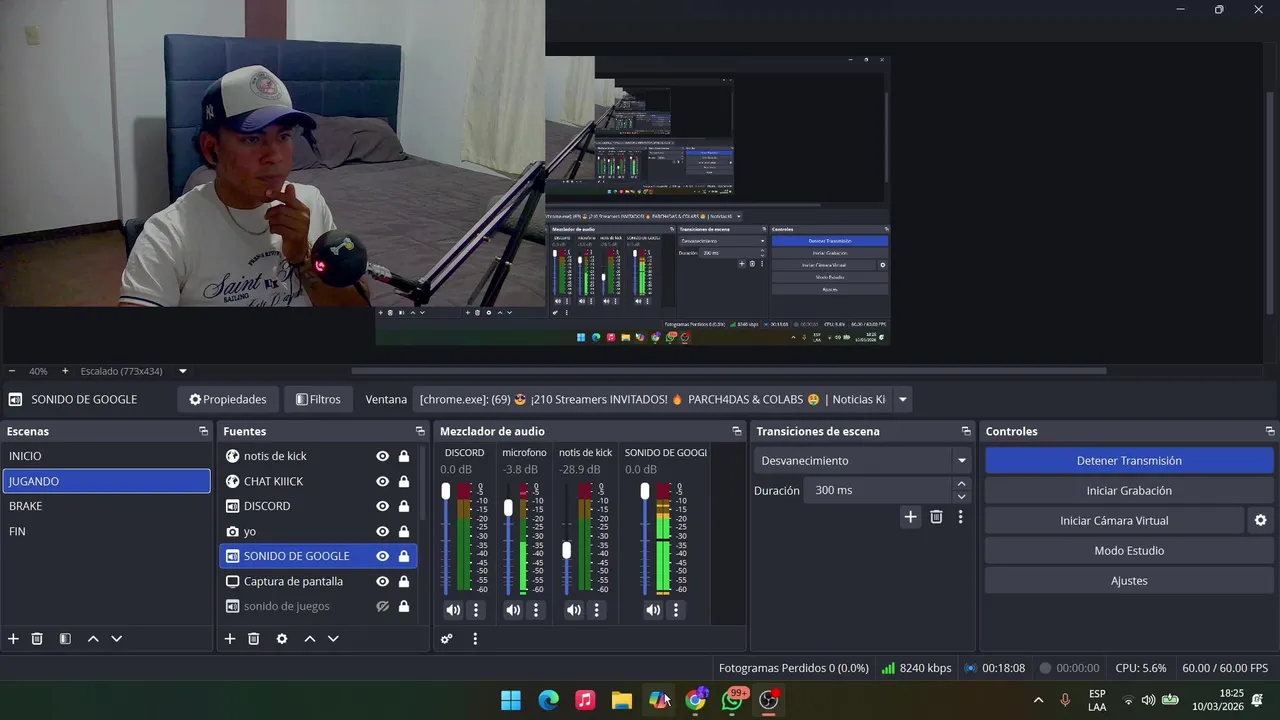This screenshot has width=1280, height=720.
Task: Open audio mixer menu three dots
Action: click(475, 639)
